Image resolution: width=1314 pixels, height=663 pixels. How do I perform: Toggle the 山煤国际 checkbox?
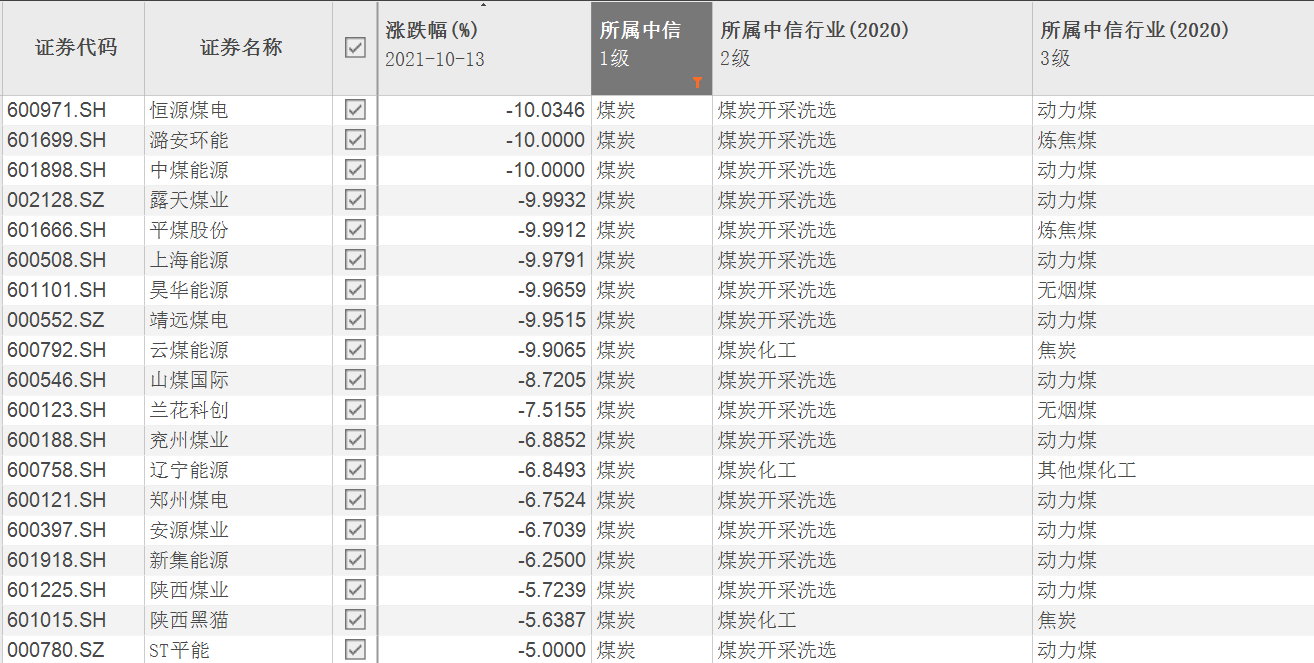(x=355, y=380)
